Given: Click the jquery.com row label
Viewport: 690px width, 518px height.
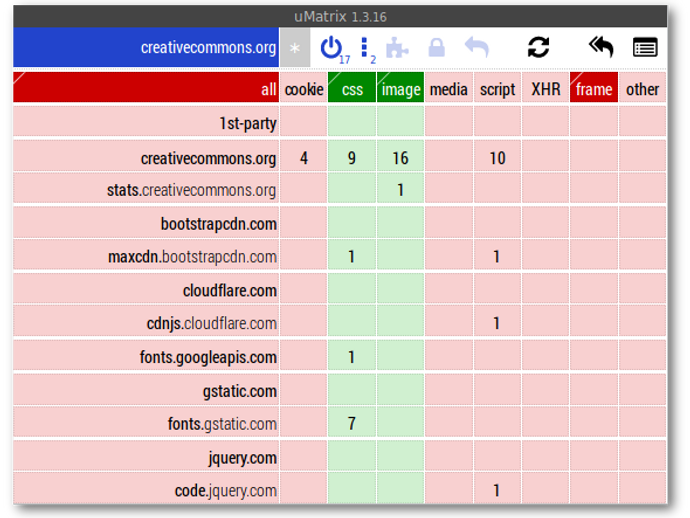Looking at the screenshot, I should [x=146, y=456].
